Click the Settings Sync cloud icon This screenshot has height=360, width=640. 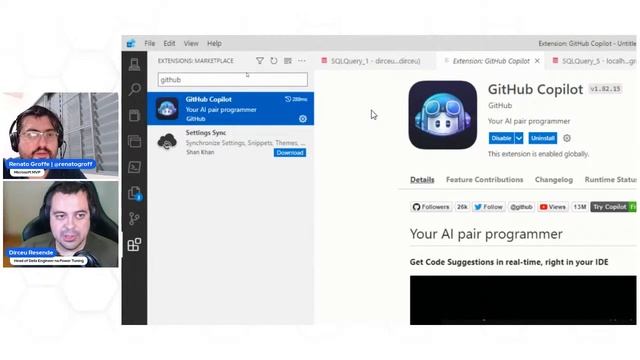[x=167, y=142]
